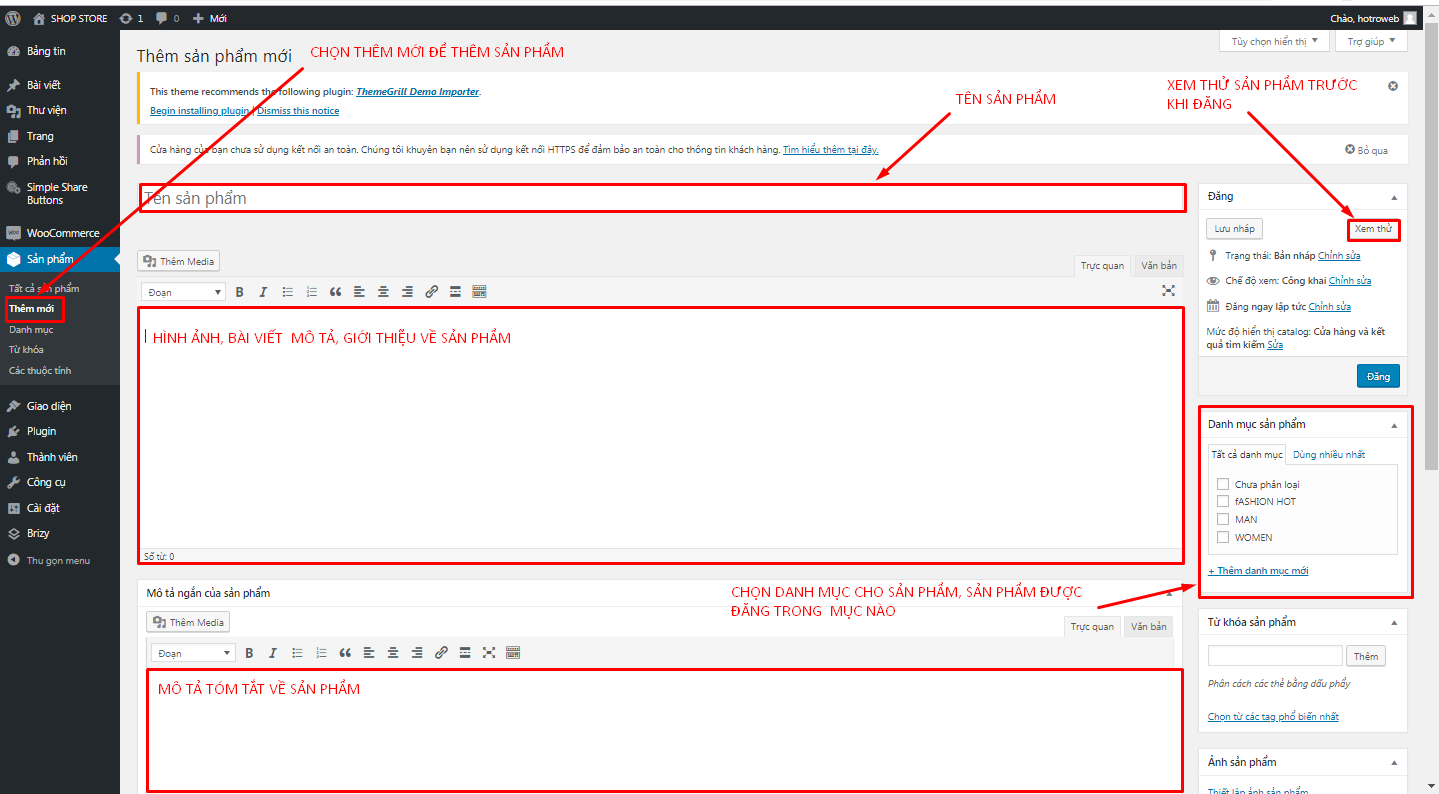Align left in main editor toolbar
Image resolution: width=1439 pixels, height=794 pixels.
pos(359,292)
